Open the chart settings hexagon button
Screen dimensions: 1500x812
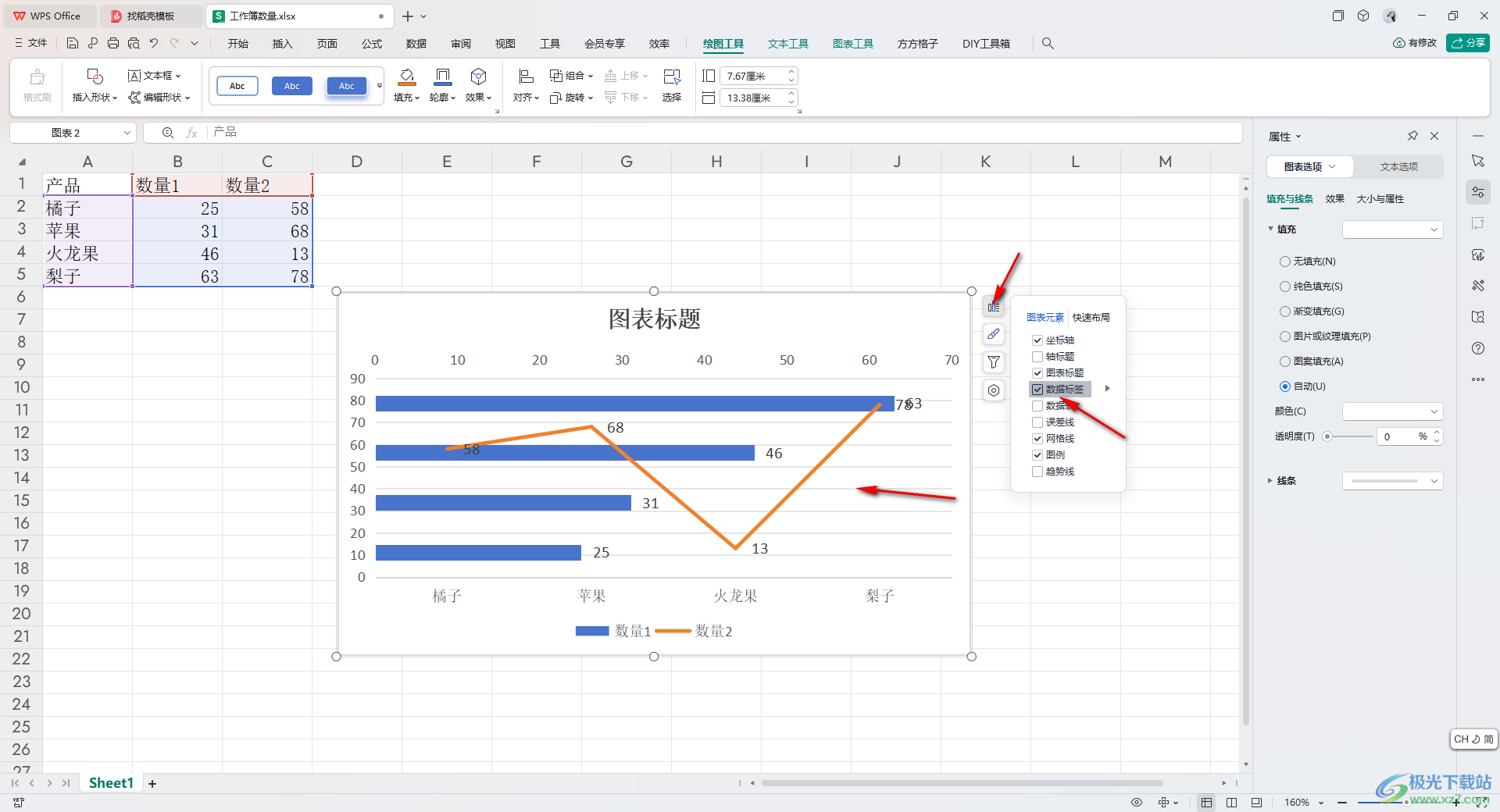click(x=993, y=390)
